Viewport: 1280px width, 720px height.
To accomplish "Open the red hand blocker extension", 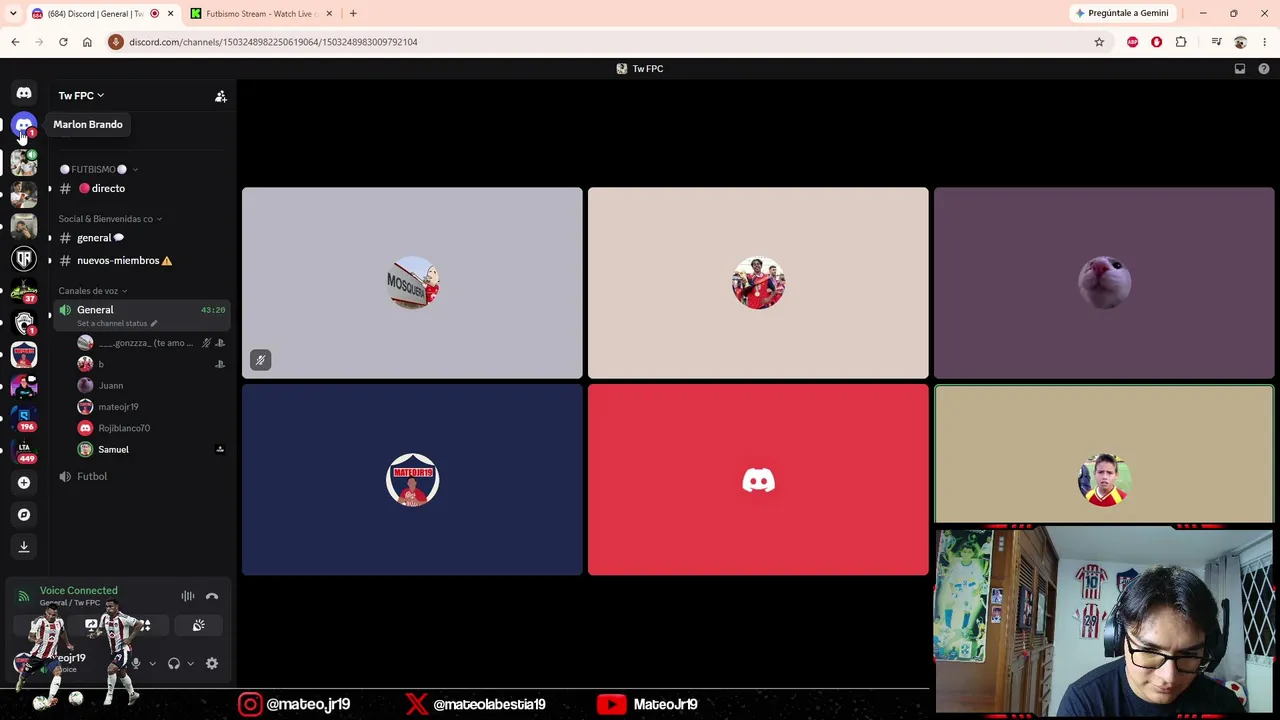I will 1157,42.
